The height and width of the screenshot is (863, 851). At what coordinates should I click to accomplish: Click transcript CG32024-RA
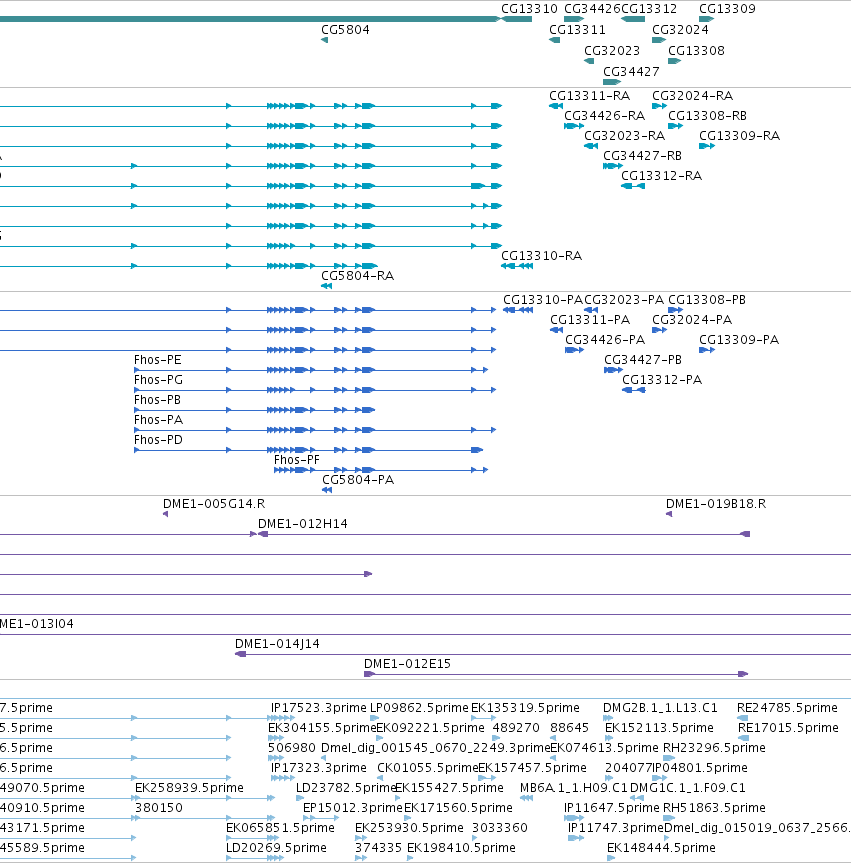[x=692, y=96]
